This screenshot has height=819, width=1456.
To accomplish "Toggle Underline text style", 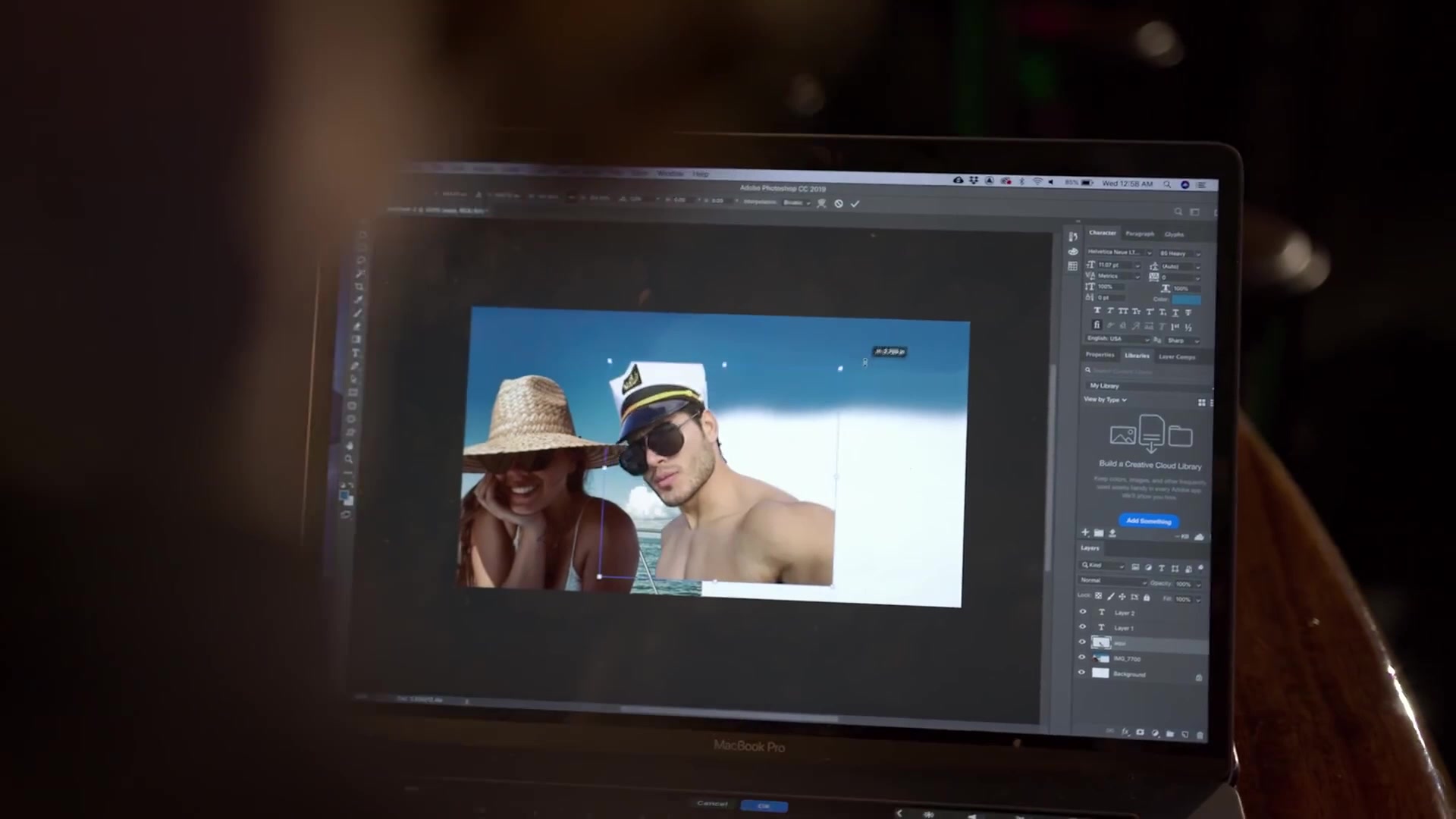I will pos(1175,312).
